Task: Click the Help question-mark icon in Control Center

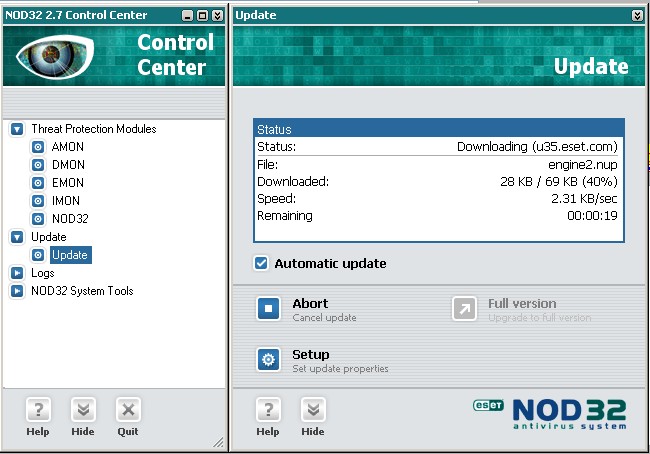Action: pyautogui.click(x=38, y=410)
